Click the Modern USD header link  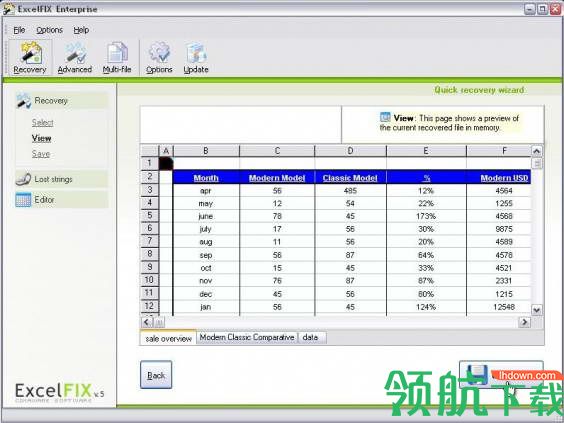pos(504,178)
